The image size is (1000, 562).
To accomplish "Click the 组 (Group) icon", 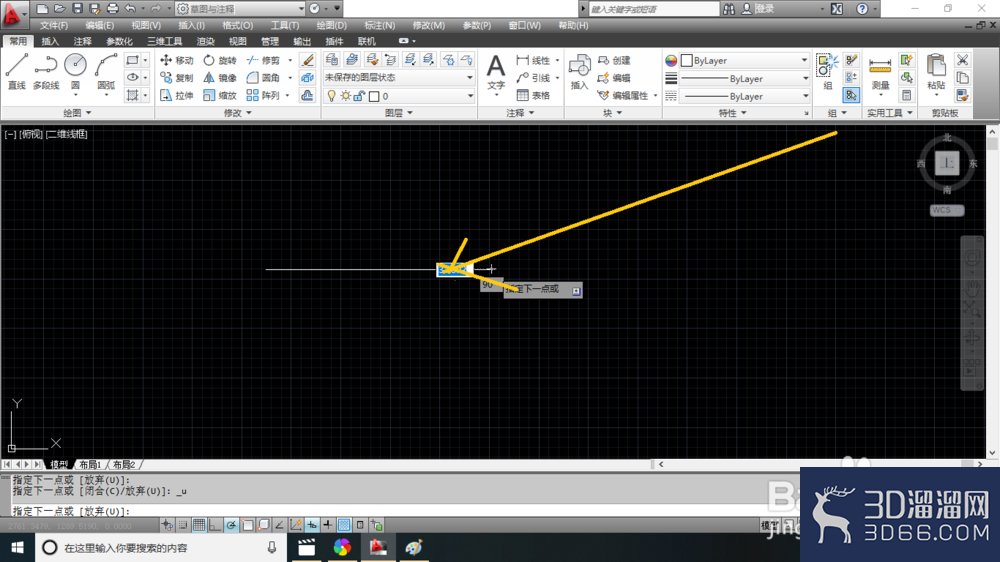I will 827,71.
